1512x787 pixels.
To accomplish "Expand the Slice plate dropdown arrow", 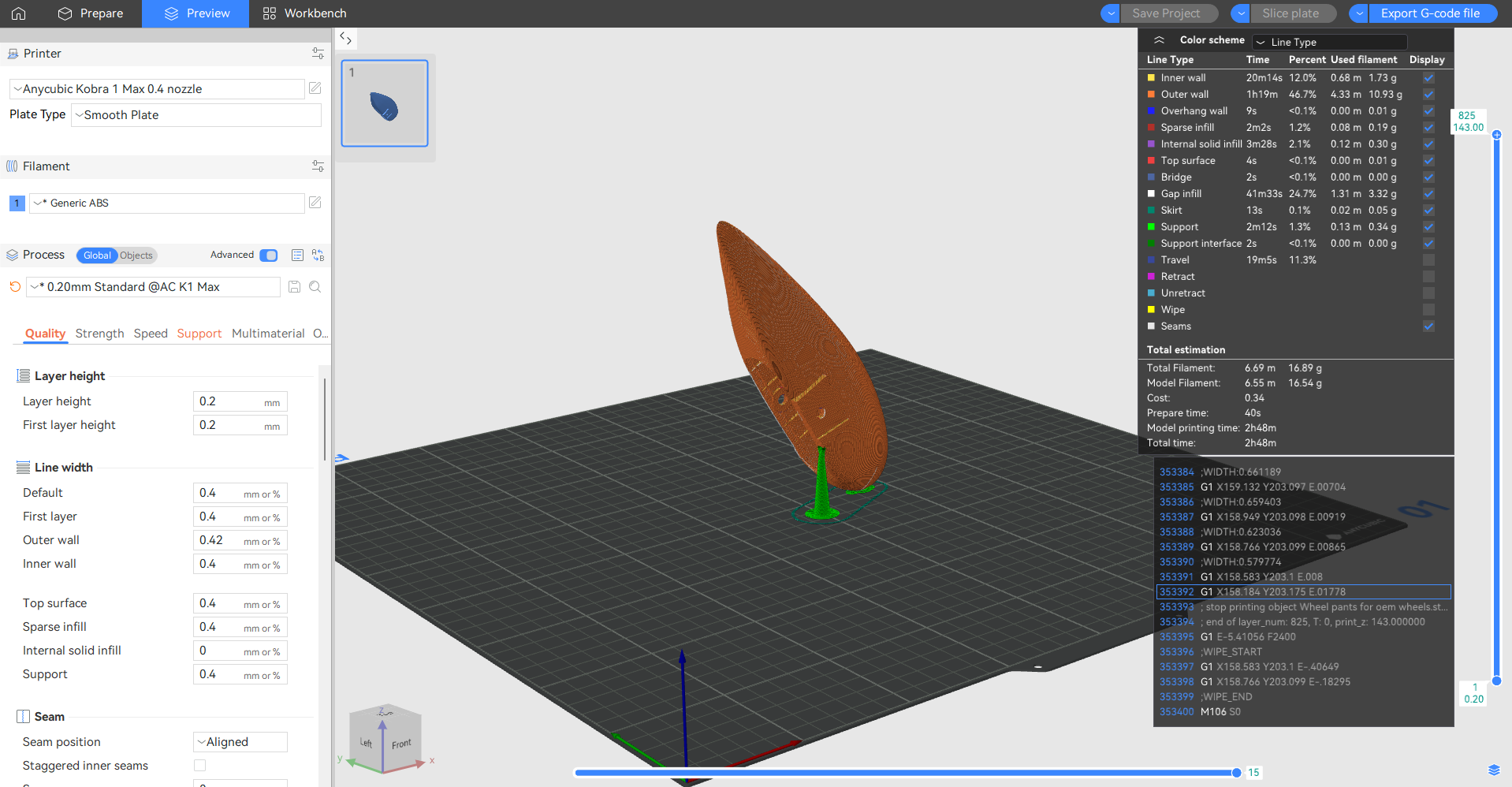I will 1240,13.
